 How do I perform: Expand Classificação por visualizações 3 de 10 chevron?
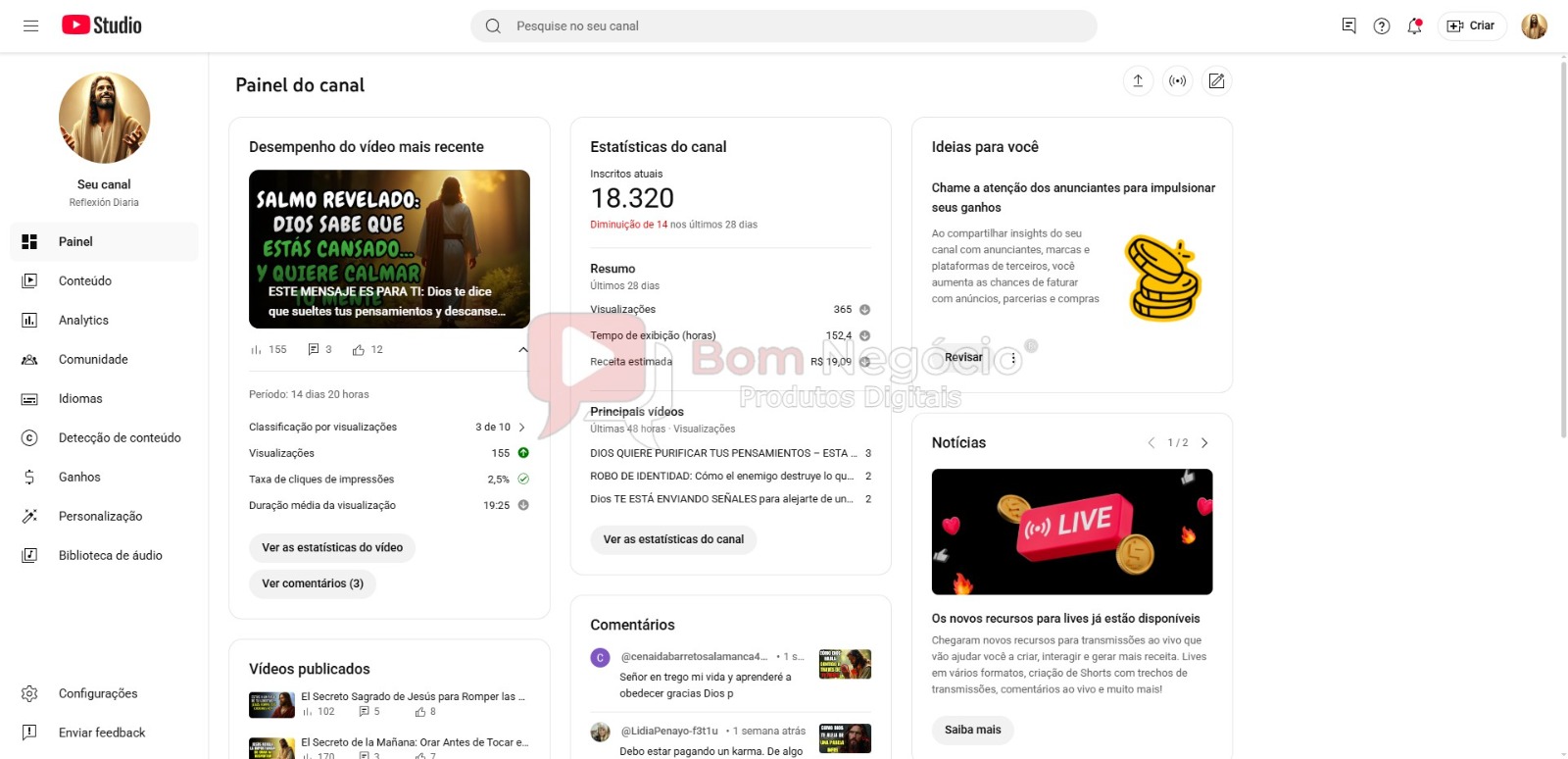coord(521,427)
